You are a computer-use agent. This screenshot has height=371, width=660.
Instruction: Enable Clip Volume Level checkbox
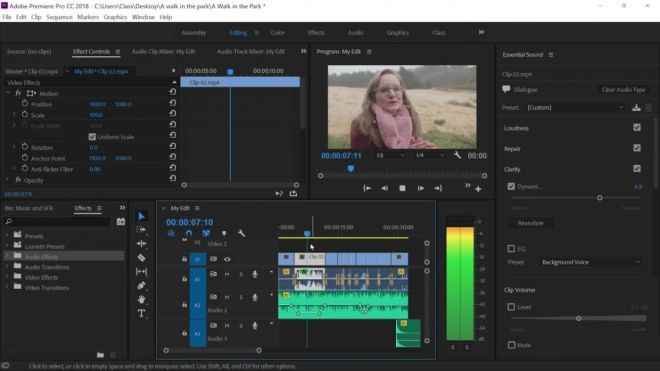coord(511,307)
